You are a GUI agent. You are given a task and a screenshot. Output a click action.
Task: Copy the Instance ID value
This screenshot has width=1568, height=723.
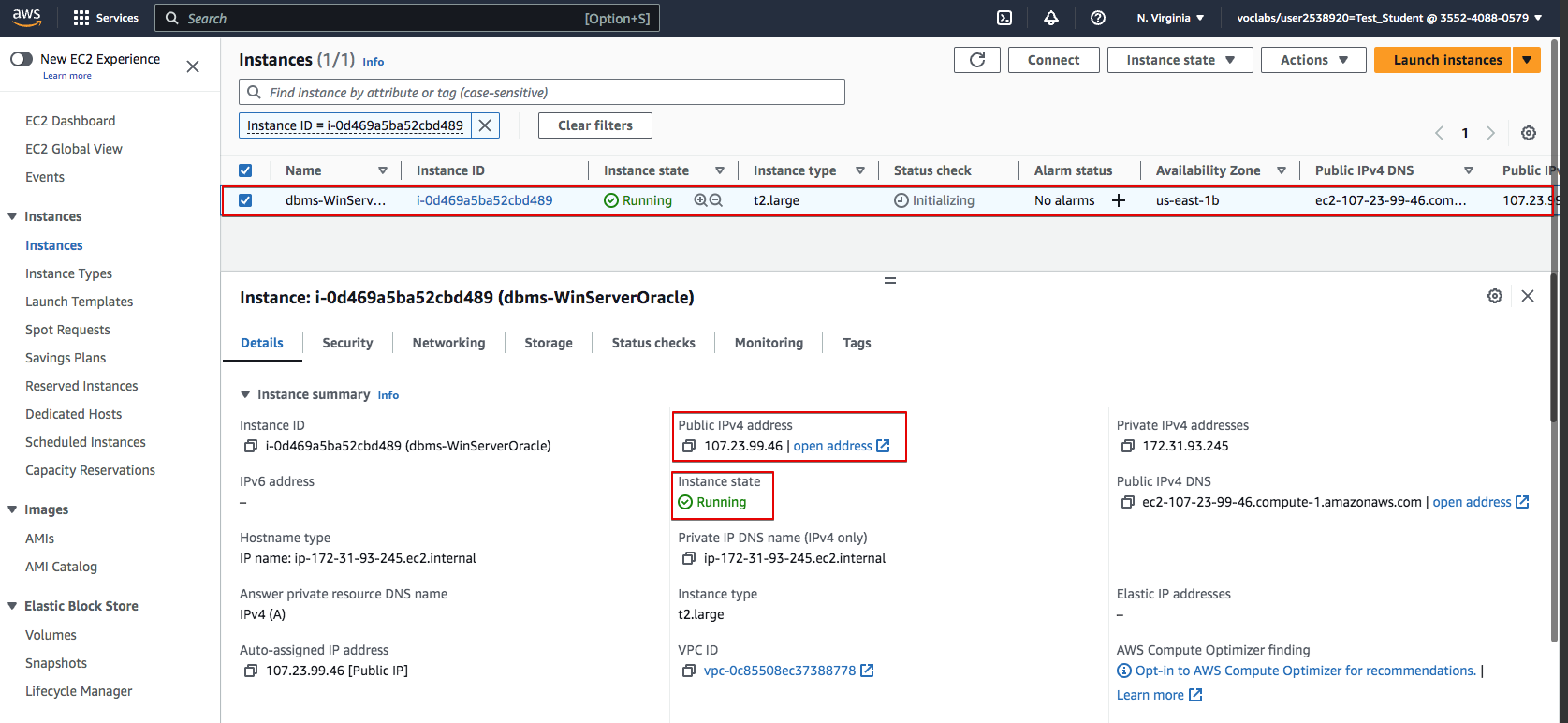point(251,447)
